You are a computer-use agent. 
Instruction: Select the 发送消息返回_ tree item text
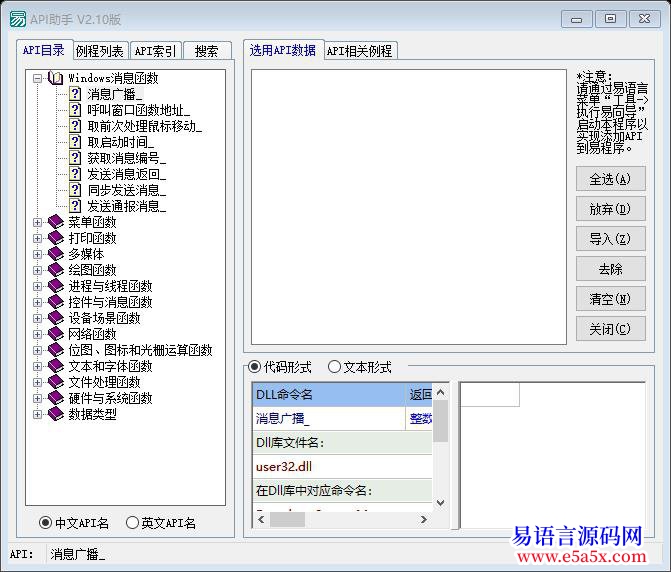tap(127, 174)
